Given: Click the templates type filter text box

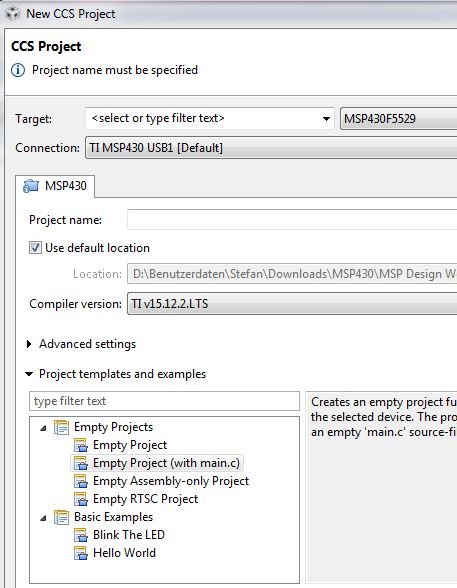Looking at the screenshot, I should click(x=164, y=401).
